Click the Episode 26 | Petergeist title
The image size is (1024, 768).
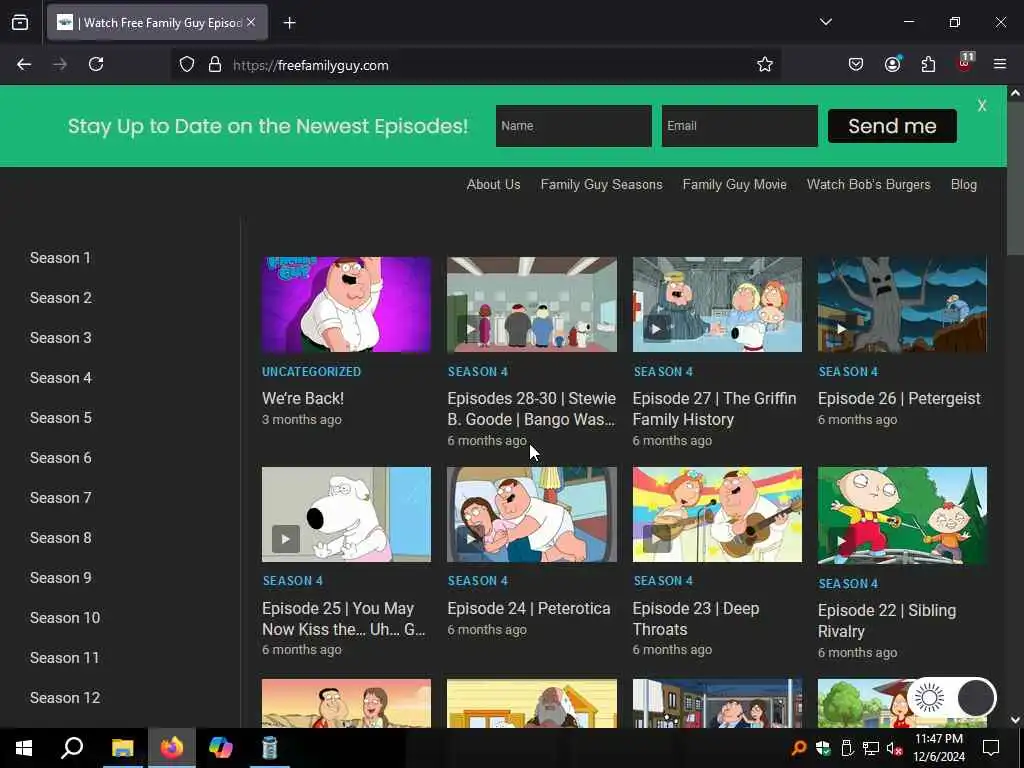click(x=899, y=398)
